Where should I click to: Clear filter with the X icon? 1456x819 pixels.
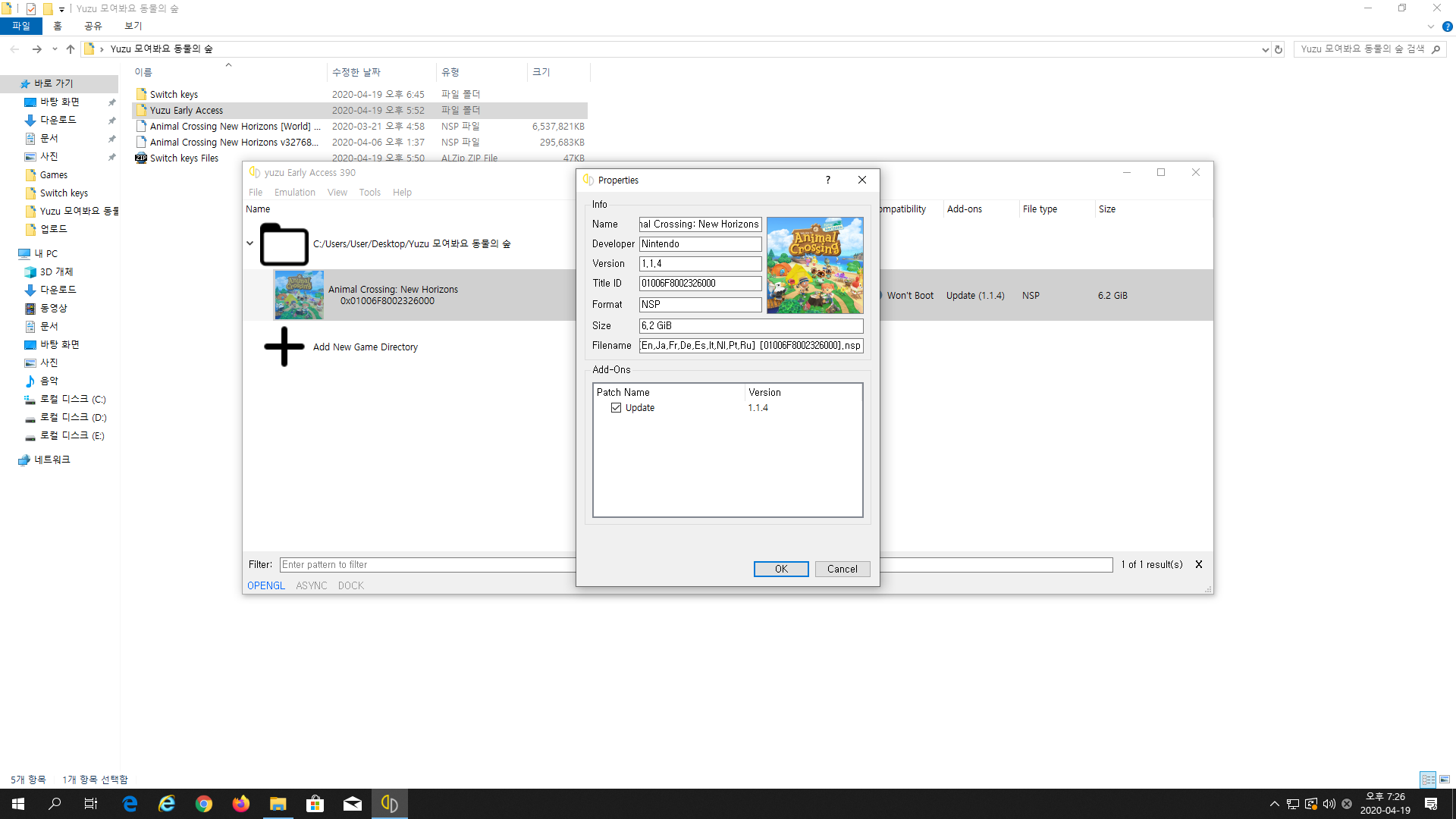pos(1199,564)
